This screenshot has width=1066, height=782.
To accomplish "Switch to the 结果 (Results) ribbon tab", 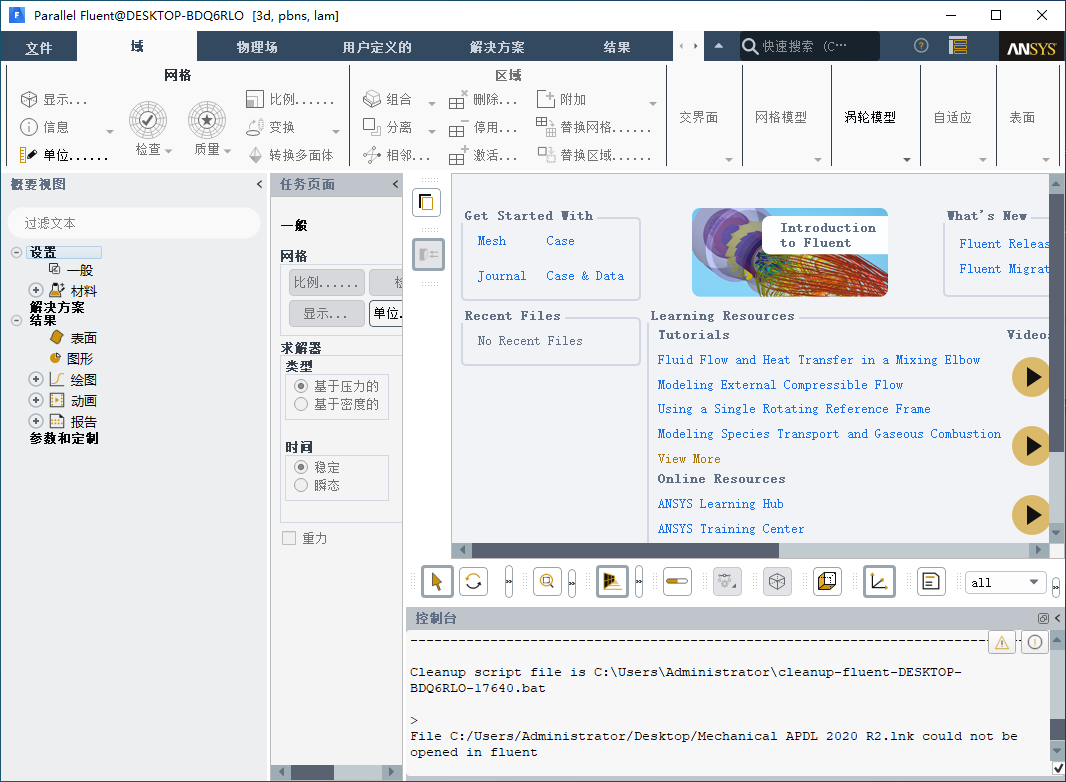I will (x=617, y=47).
